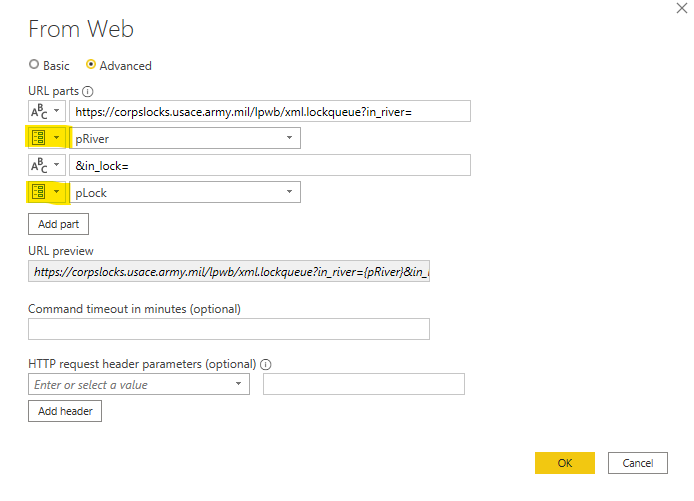Click the Cancel button
The height and width of the screenshot is (501, 694).
637,463
